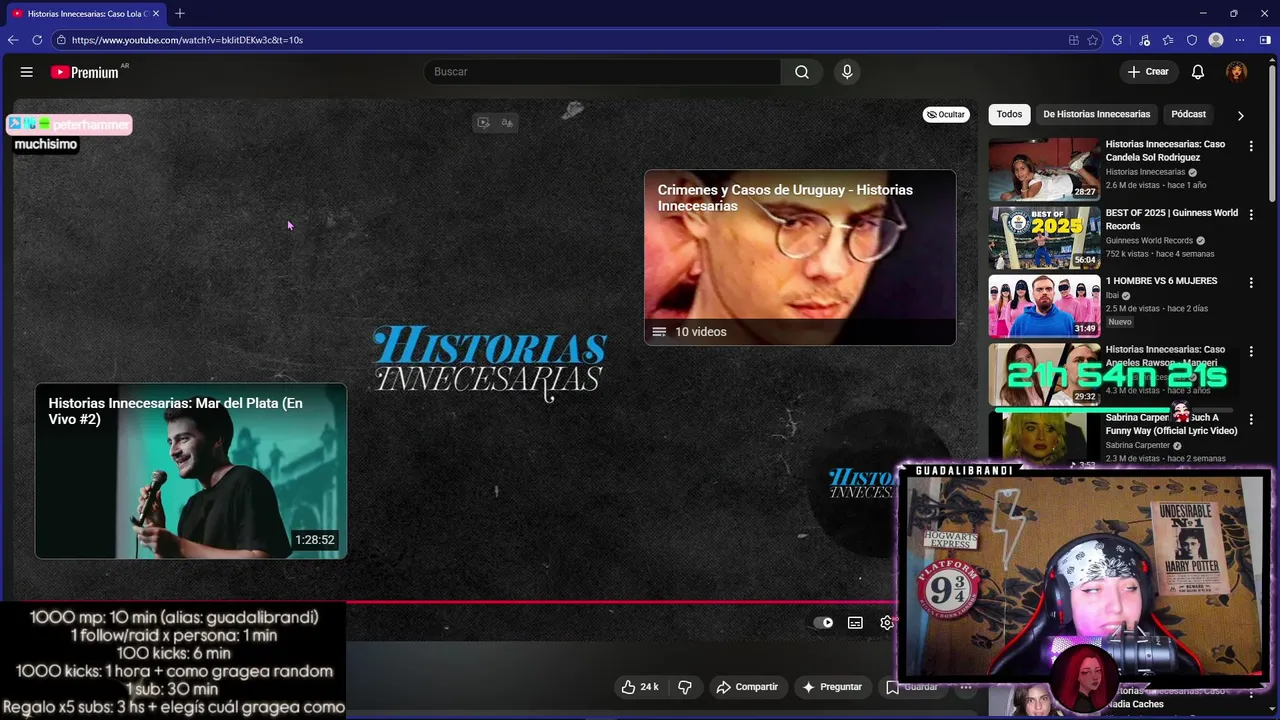Open Crimenes y Casos de Uruguay playlist card

click(800, 258)
